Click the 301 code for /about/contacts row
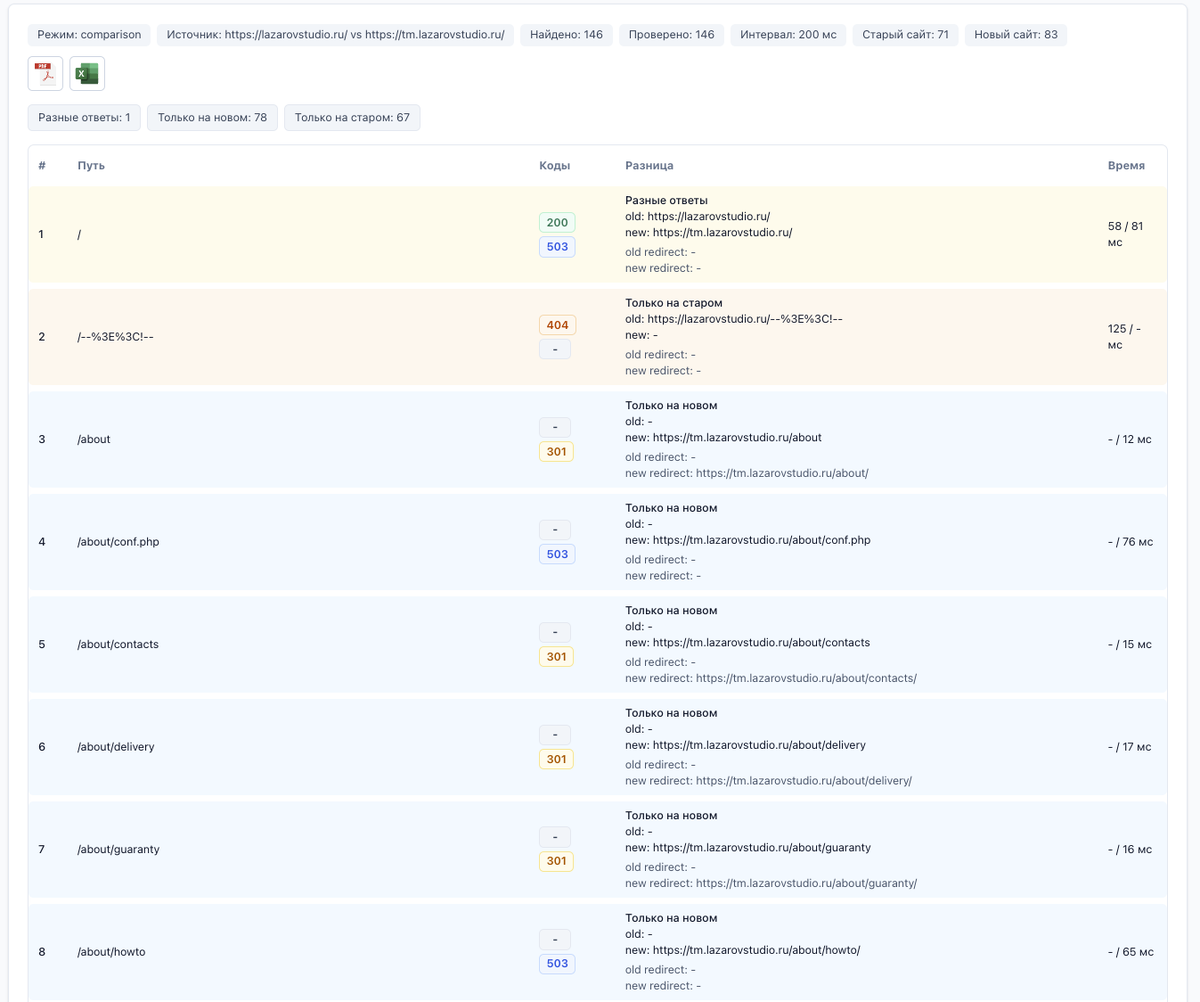The height and width of the screenshot is (1002, 1200). click(x=556, y=657)
